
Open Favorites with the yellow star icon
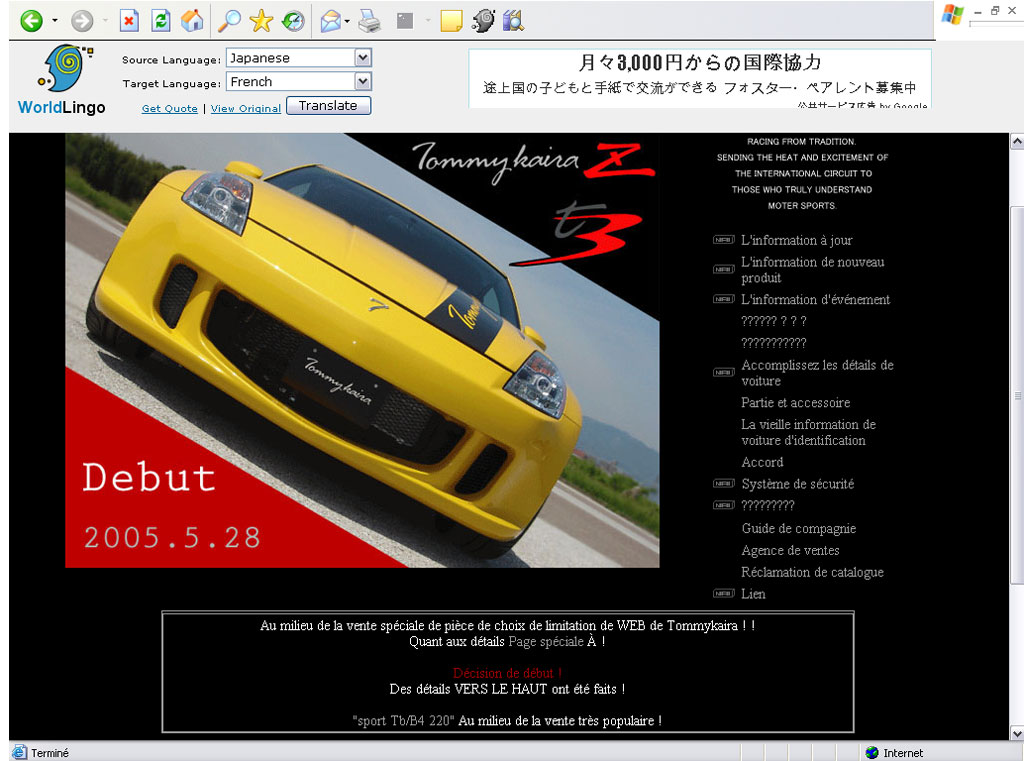[261, 21]
